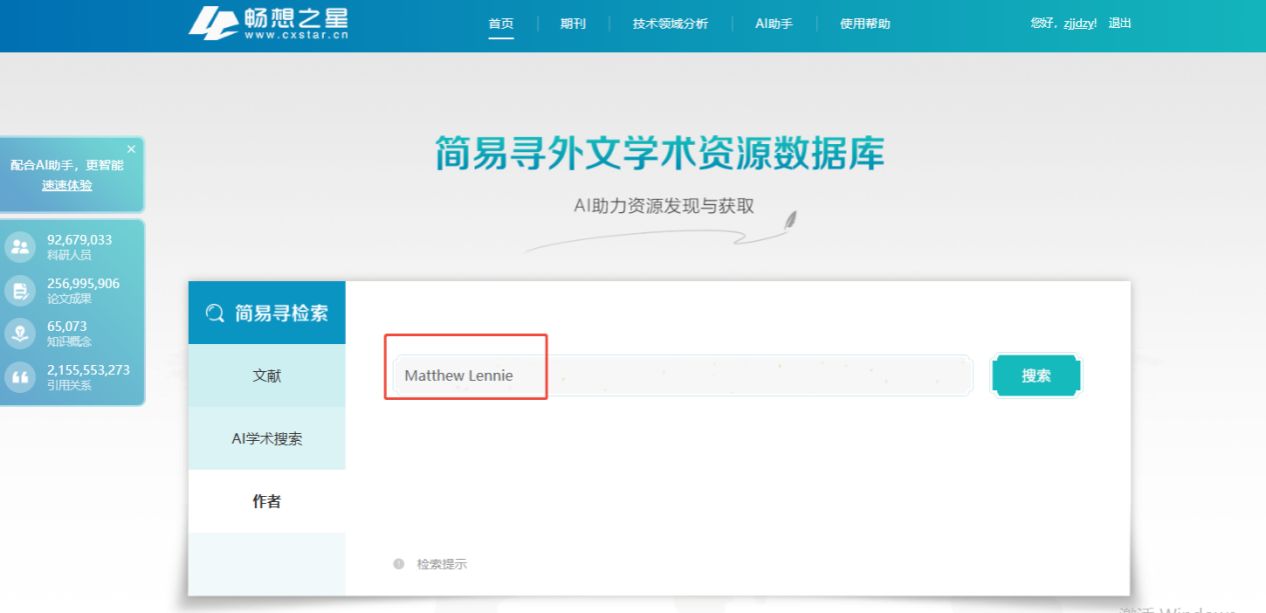Click the 检索提示 hint icon
Screen dimensions: 1266x613
coord(399,564)
